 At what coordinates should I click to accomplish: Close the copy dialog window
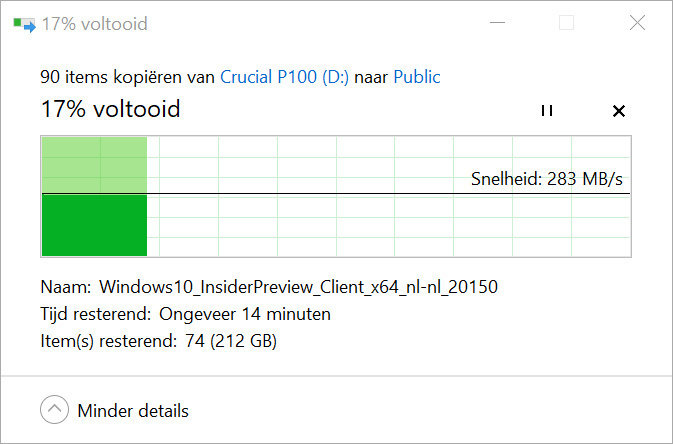point(637,23)
